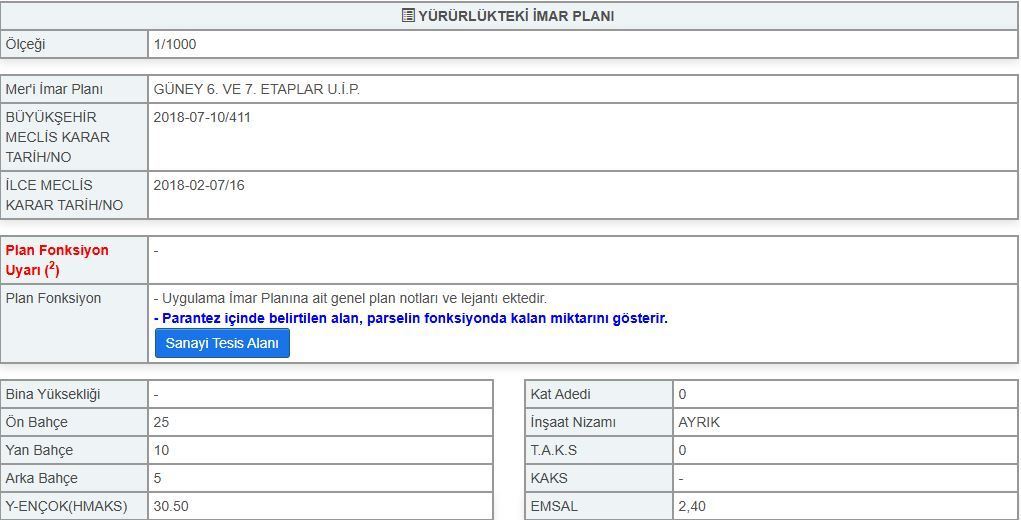This screenshot has height=520, width=1021.
Task: Click the red Plan Fonksiyon Uyarı label
Action: (x=57, y=259)
